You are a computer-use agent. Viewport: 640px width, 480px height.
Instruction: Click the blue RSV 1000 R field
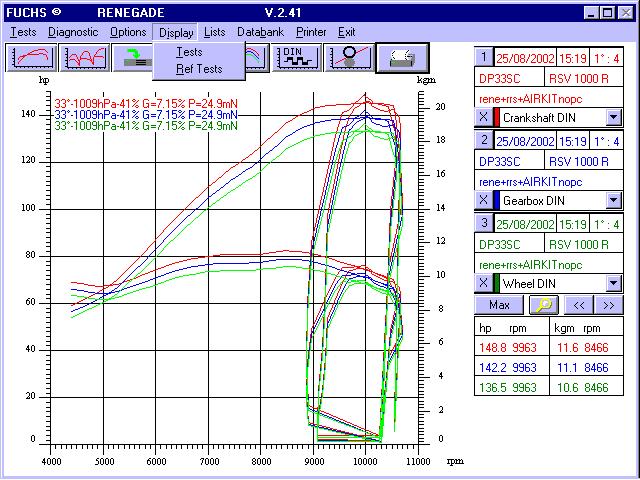point(584,162)
